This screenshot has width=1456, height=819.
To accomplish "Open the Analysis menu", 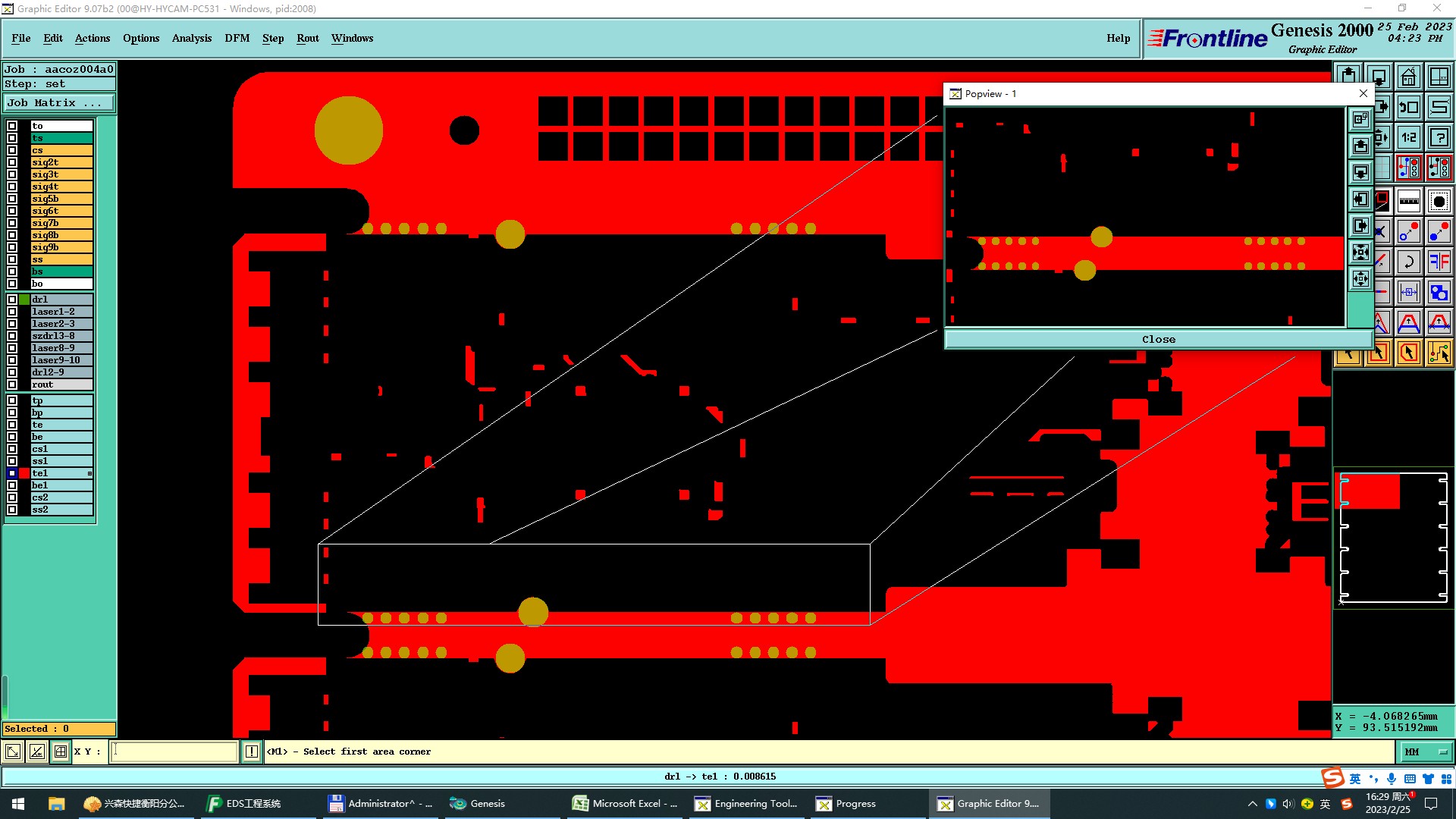I will coord(191,38).
